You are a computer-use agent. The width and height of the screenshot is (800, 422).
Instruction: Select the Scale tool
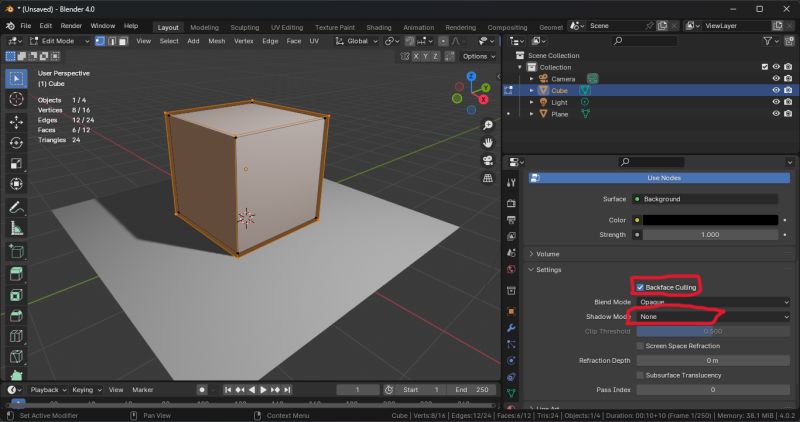[x=16, y=163]
